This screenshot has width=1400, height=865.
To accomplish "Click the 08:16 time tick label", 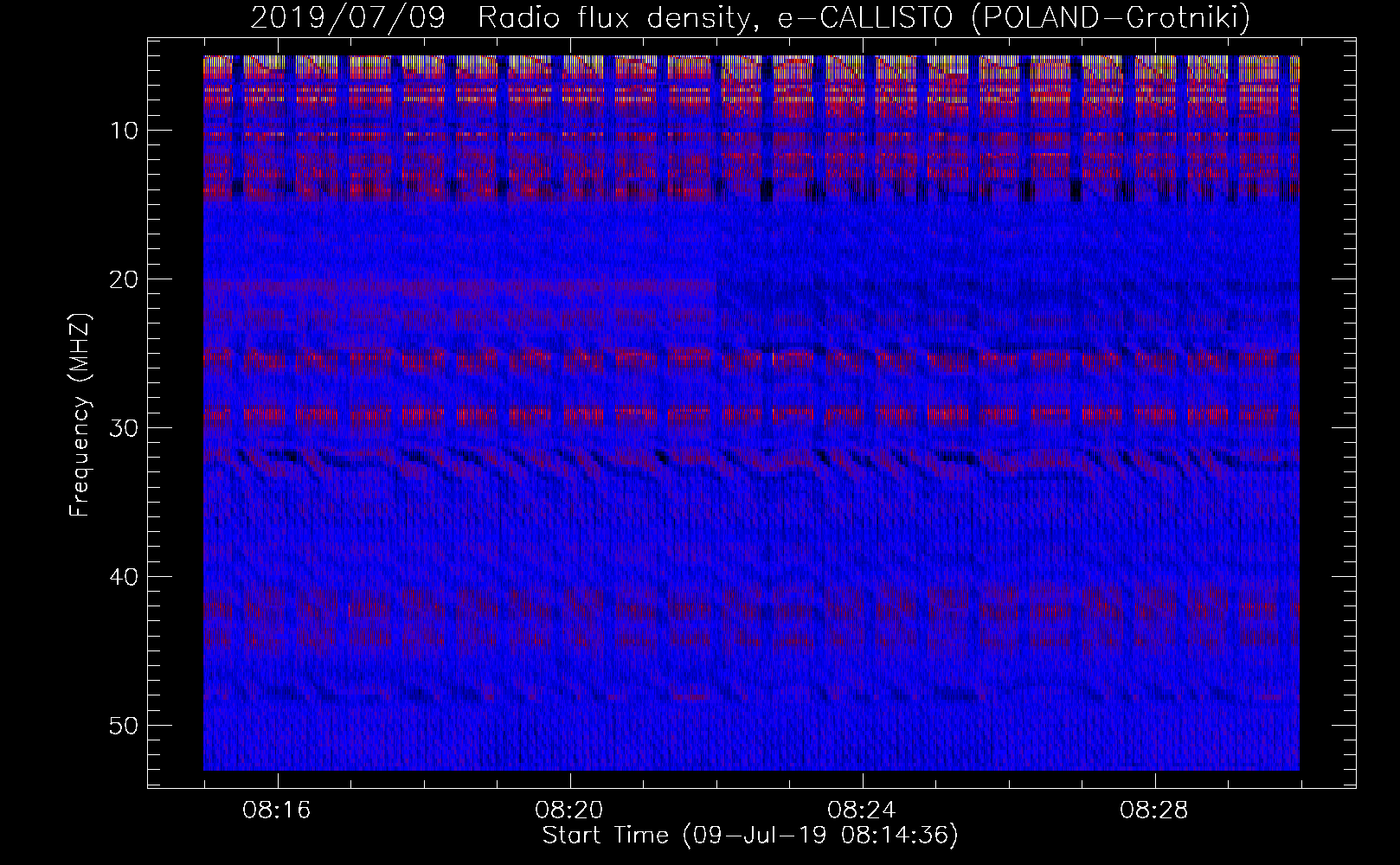I will [277, 811].
